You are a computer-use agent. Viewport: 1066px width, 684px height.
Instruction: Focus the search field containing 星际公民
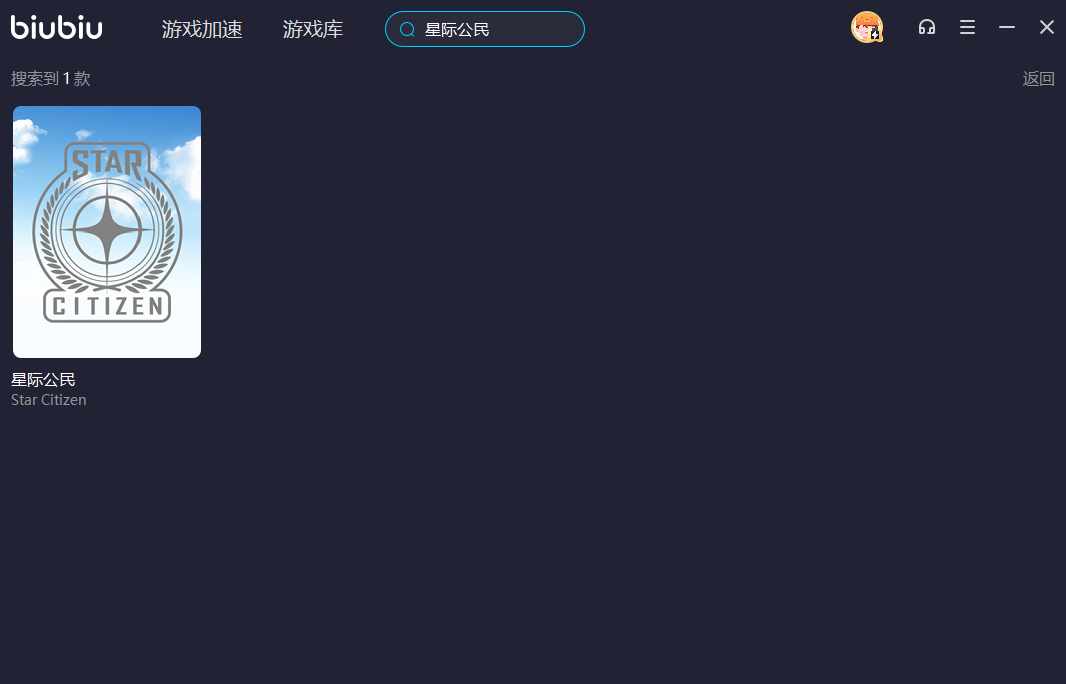(485, 29)
